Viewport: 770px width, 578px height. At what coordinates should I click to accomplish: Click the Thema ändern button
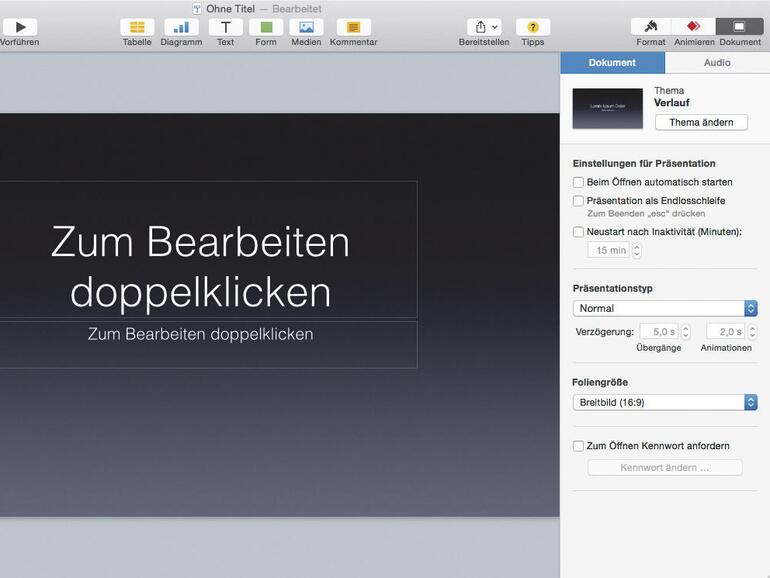pyautogui.click(x=701, y=122)
